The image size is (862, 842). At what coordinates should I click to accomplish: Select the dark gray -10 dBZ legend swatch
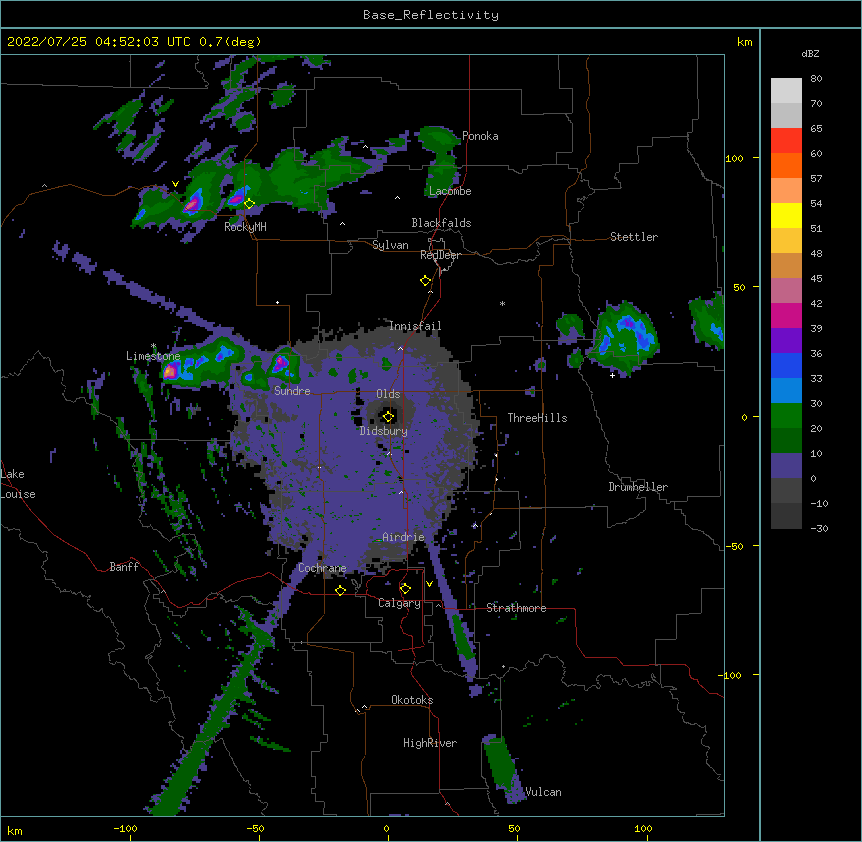point(786,516)
